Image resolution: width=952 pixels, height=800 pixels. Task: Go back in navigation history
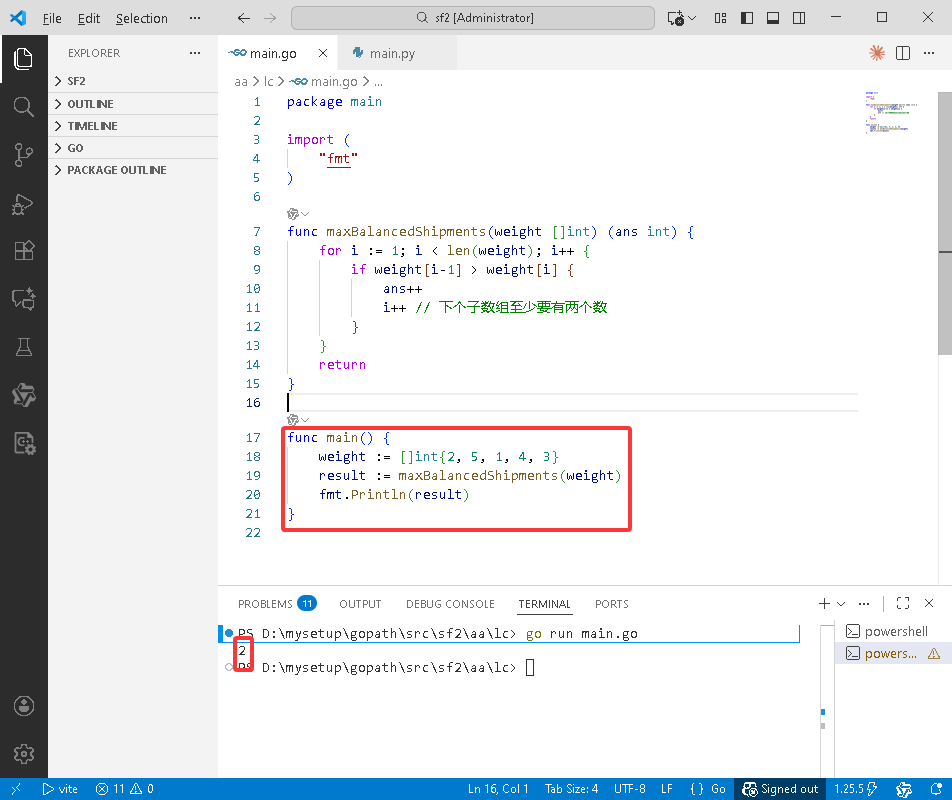coord(243,18)
